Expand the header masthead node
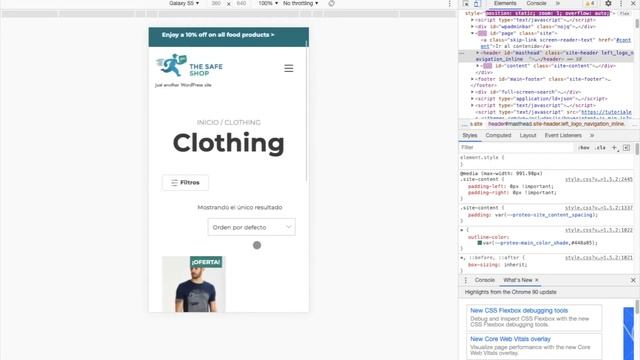Viewport: 640px width, 360px height. (478, 53)
